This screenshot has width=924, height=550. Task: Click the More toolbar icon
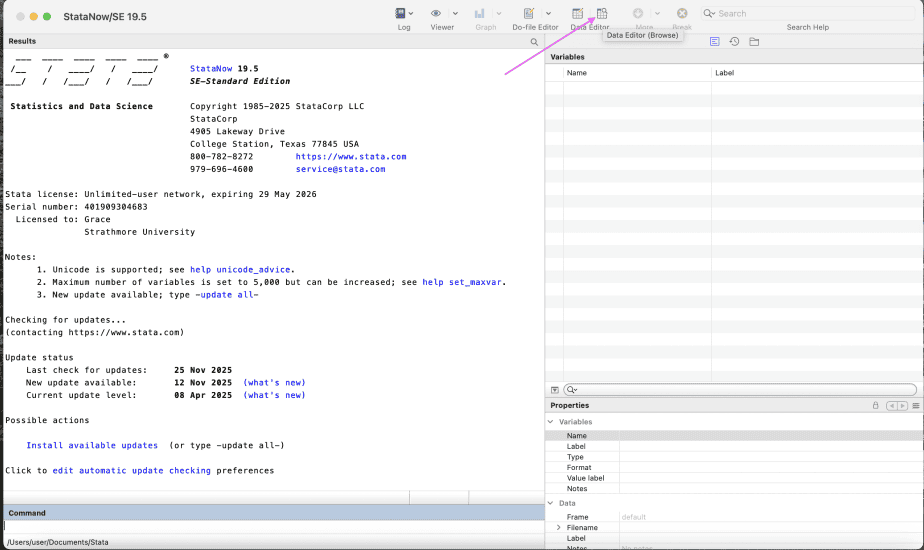point(638,13)
